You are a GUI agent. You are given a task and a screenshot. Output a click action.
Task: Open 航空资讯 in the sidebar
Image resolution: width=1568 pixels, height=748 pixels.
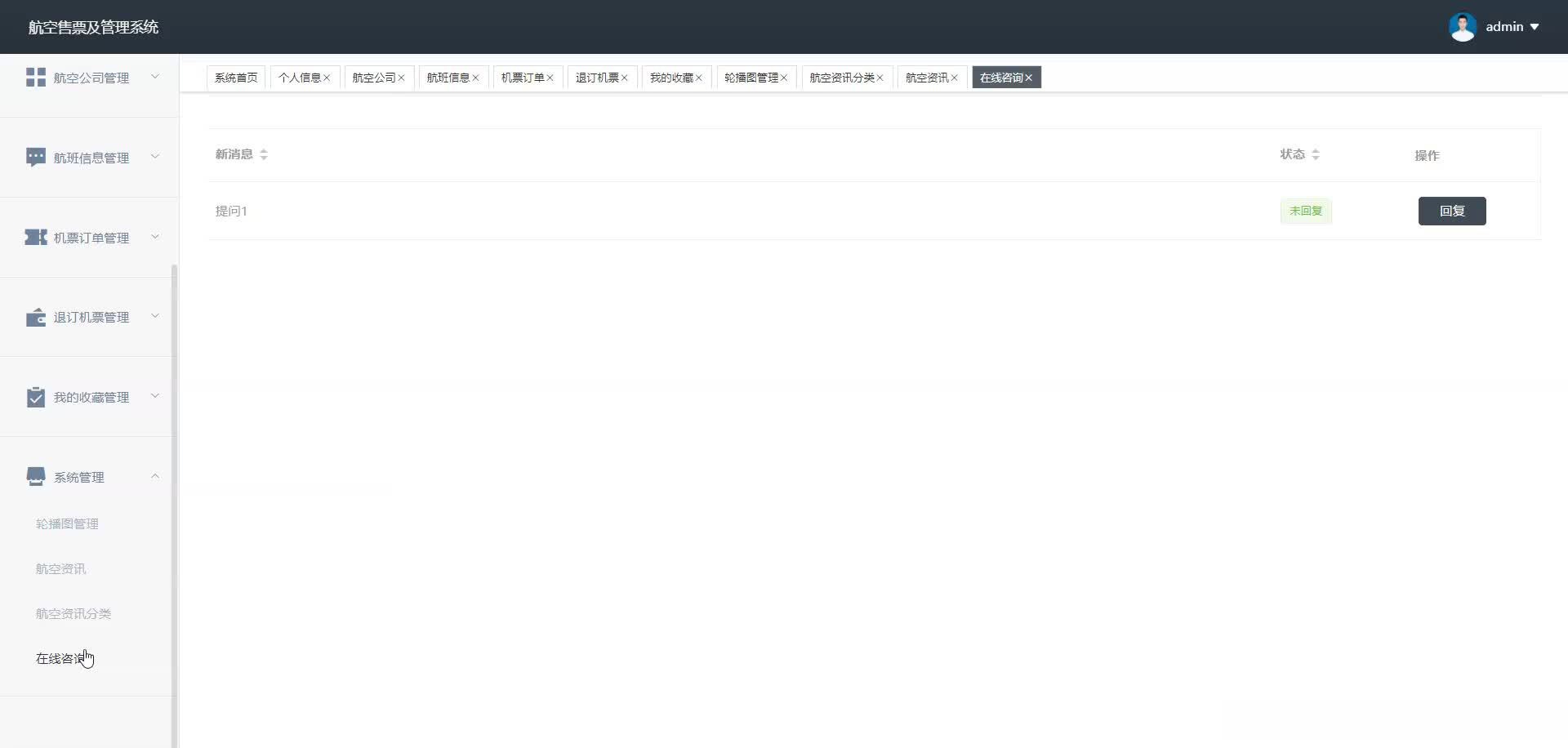coord(60,569)
